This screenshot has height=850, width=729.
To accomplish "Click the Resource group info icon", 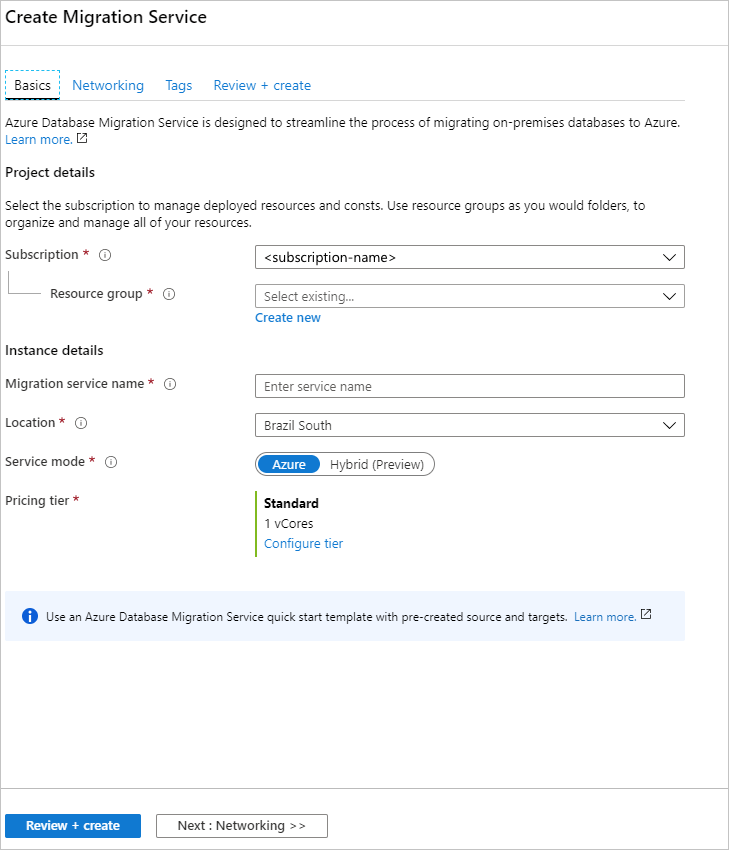I will tap(169, 293).
